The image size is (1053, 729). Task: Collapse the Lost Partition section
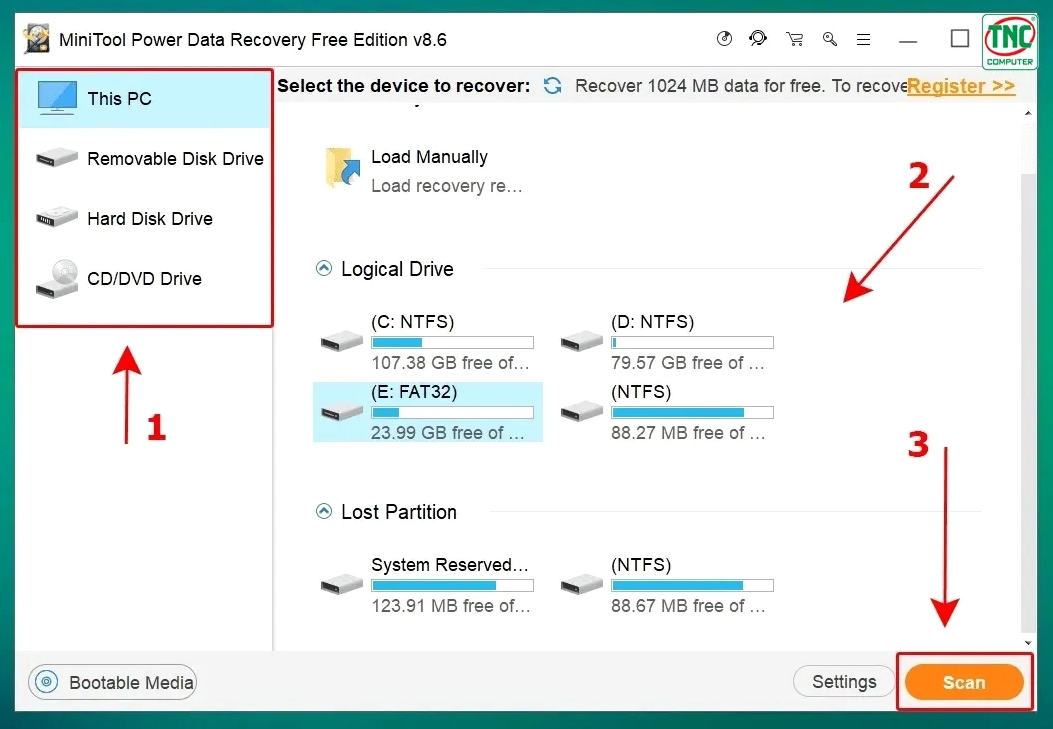324,512
